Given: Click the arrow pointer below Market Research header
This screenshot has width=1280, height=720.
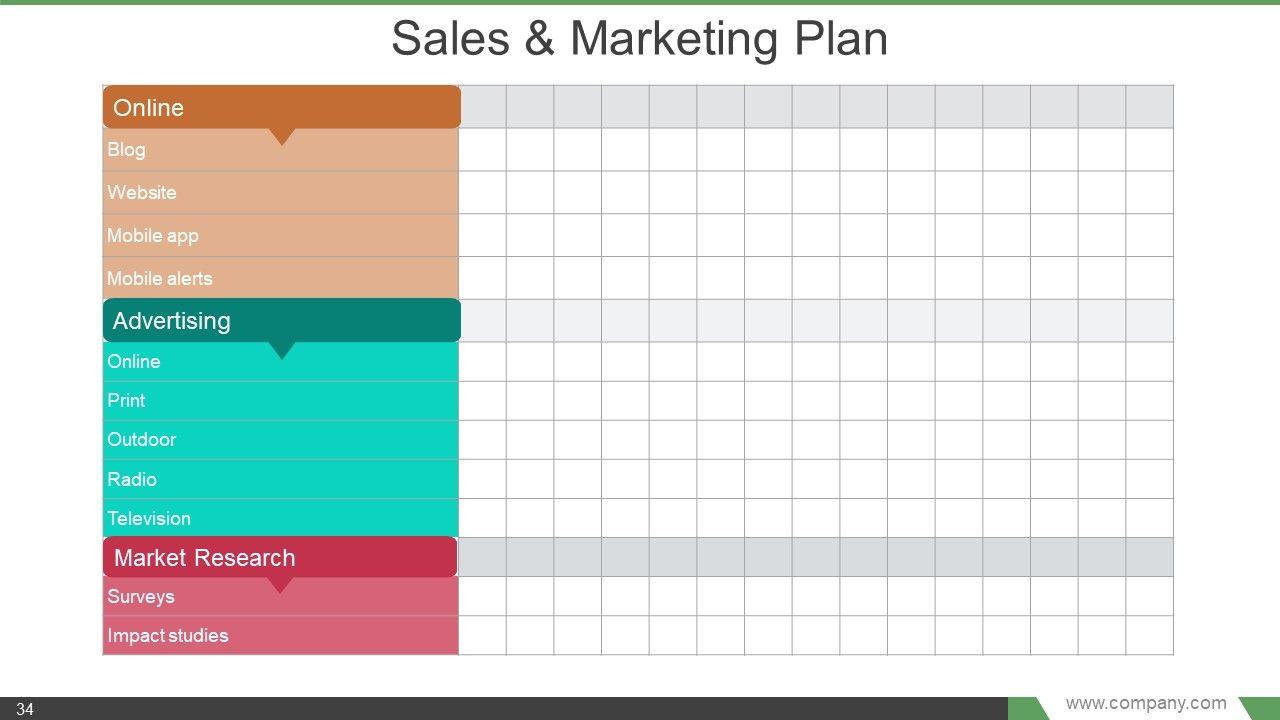Looking at the screenshot, I should (280, 585).
